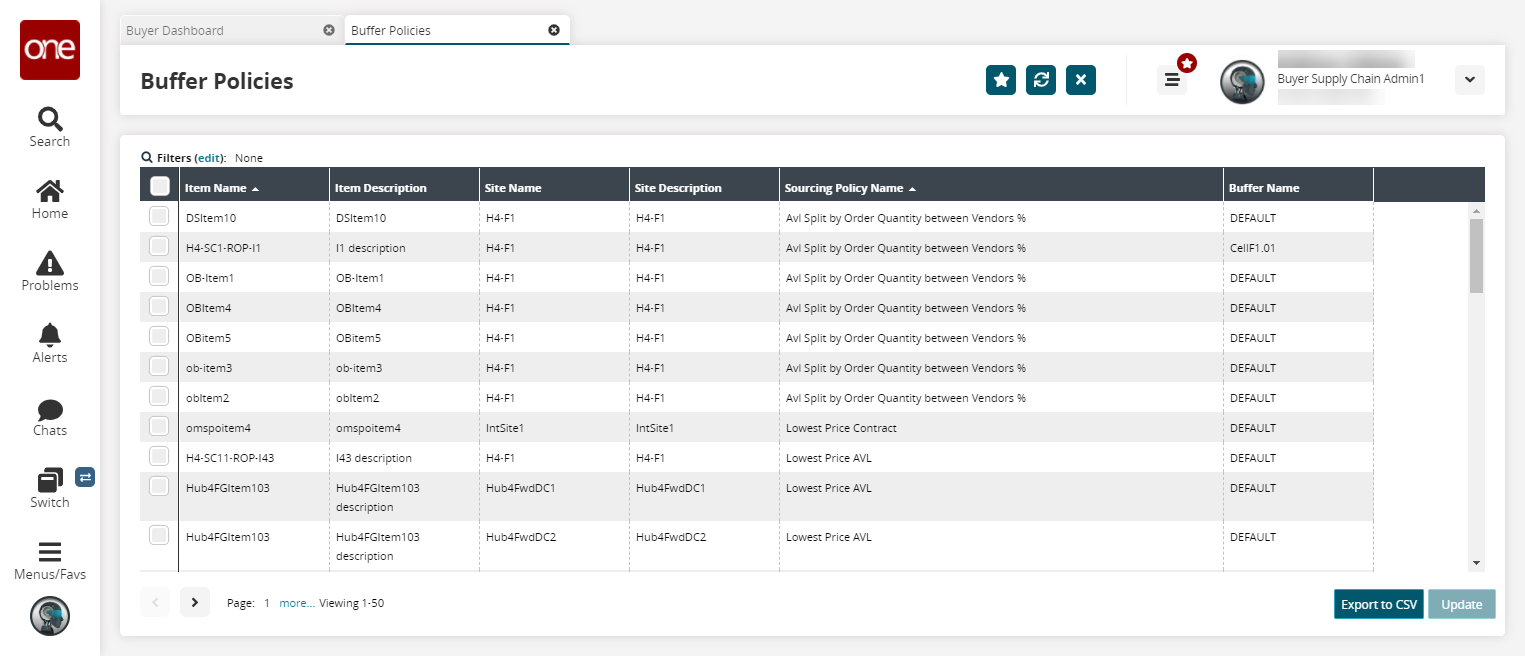This screenshot has width=1525, height=656.
Task: Close the Buffer Policies tab
Action: click(x=554, y=30)
